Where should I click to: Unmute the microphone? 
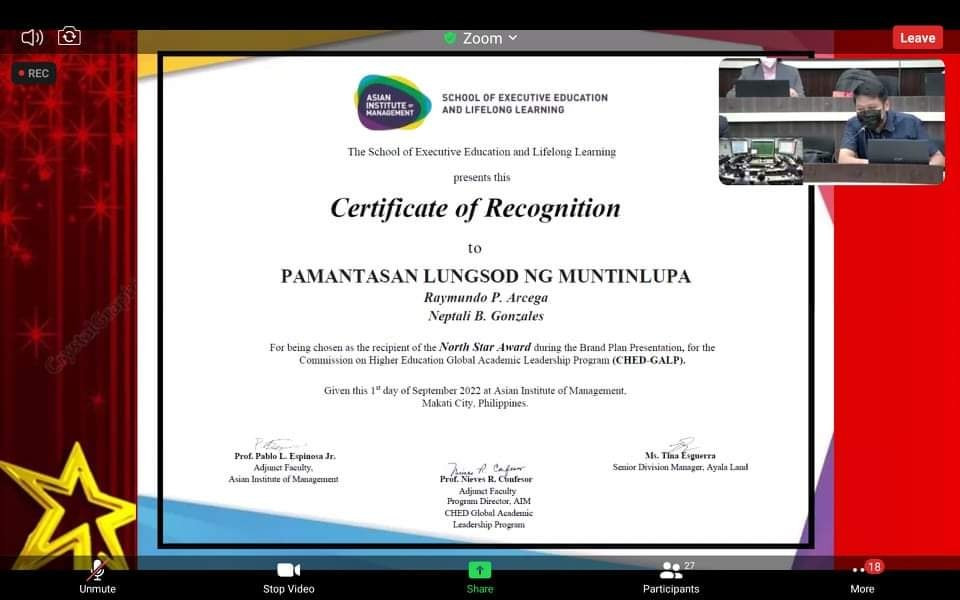[x=97, y=577]
